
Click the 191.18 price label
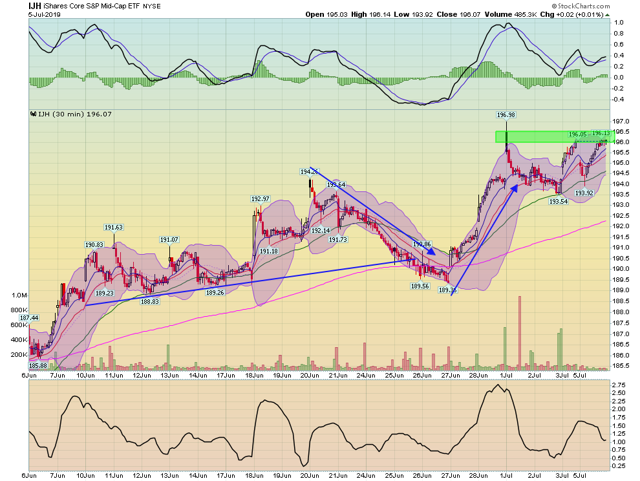pos(269,251)
